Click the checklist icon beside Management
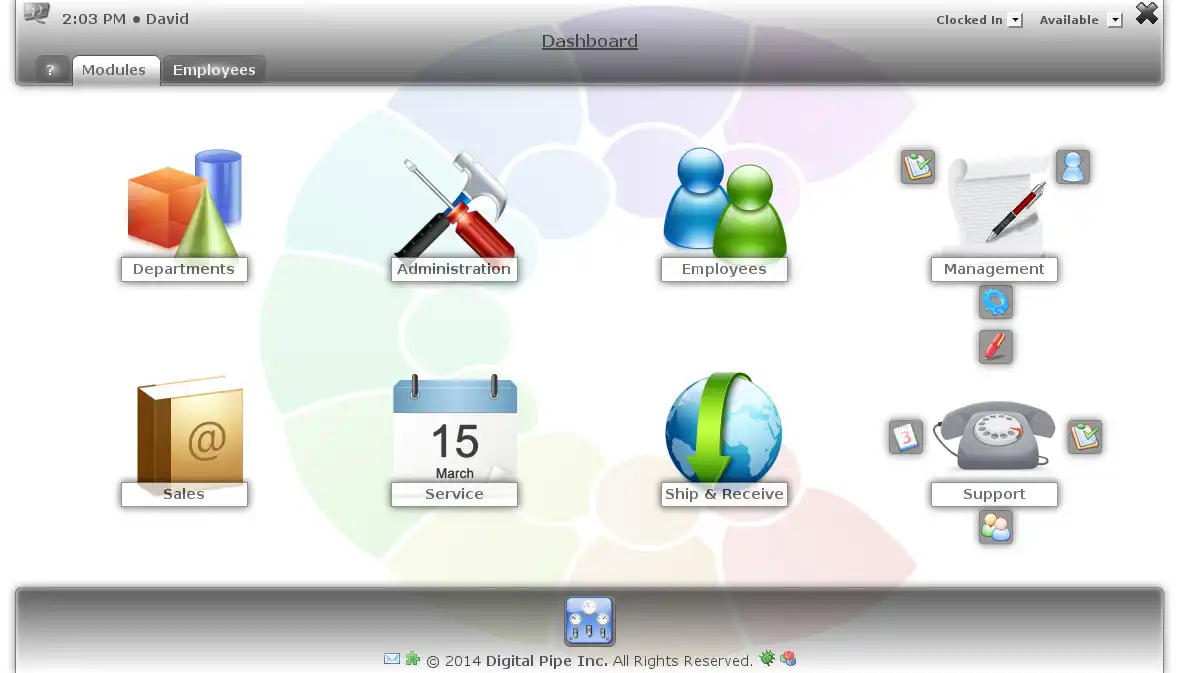Screen dimensions: 1179x673 (x=918, y=166)
